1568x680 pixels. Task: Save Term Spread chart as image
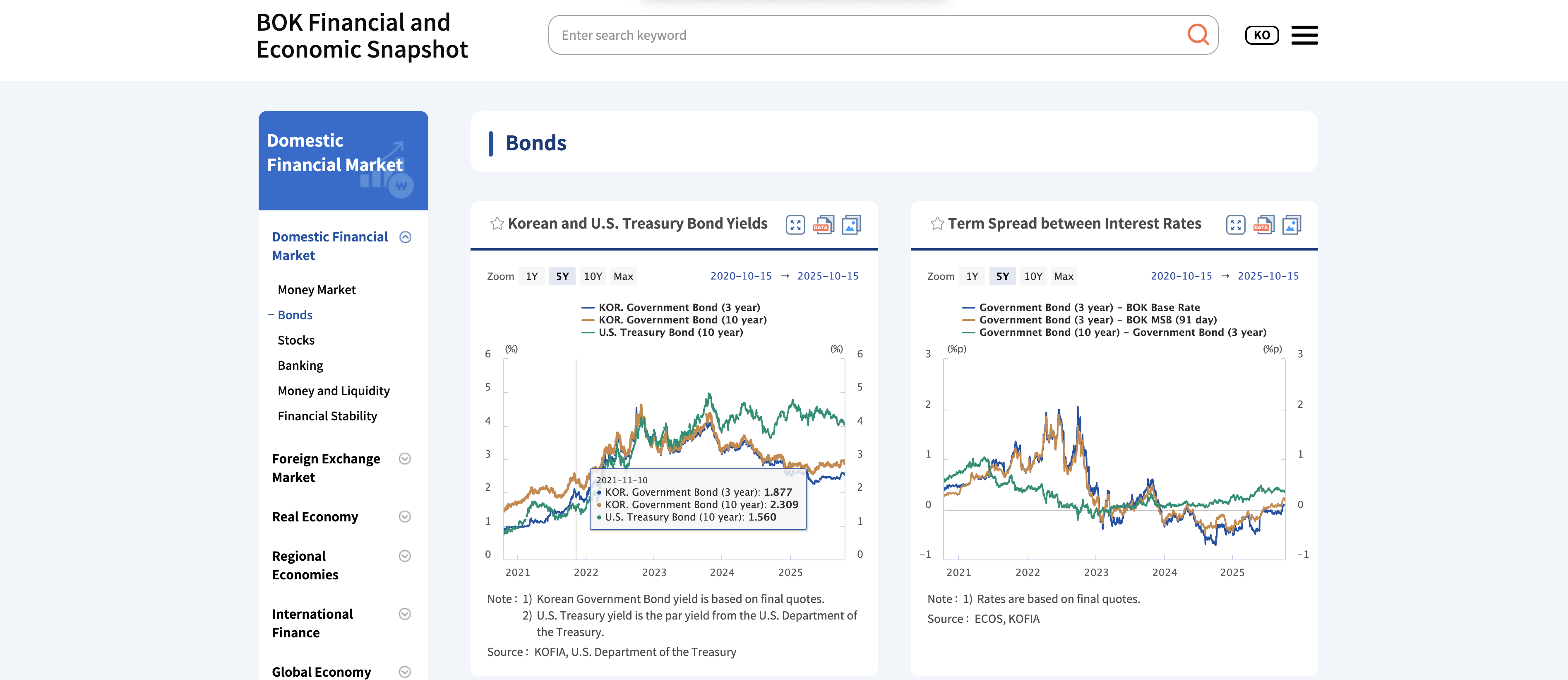point(1291,225)
